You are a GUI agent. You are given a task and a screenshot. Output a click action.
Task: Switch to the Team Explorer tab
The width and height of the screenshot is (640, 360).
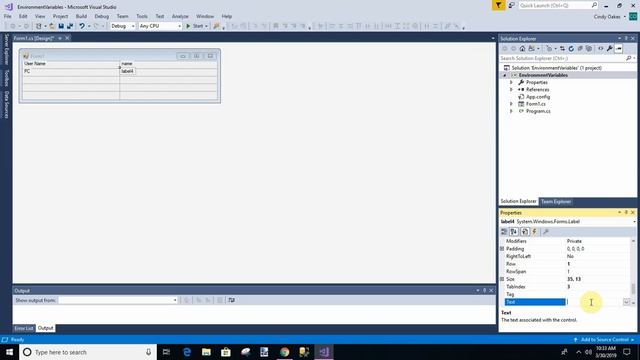[x=556, y=202]
